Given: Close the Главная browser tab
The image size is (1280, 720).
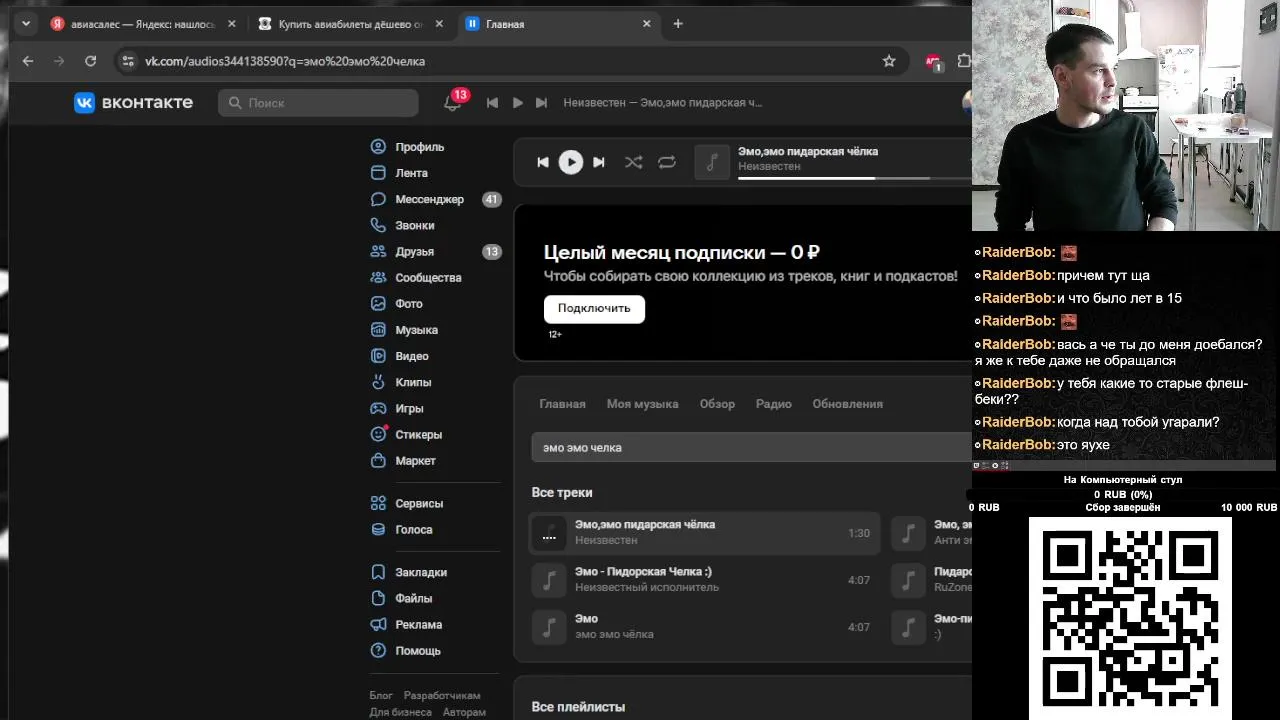Looking at the screenshot, I should click(x=646, y=24).
